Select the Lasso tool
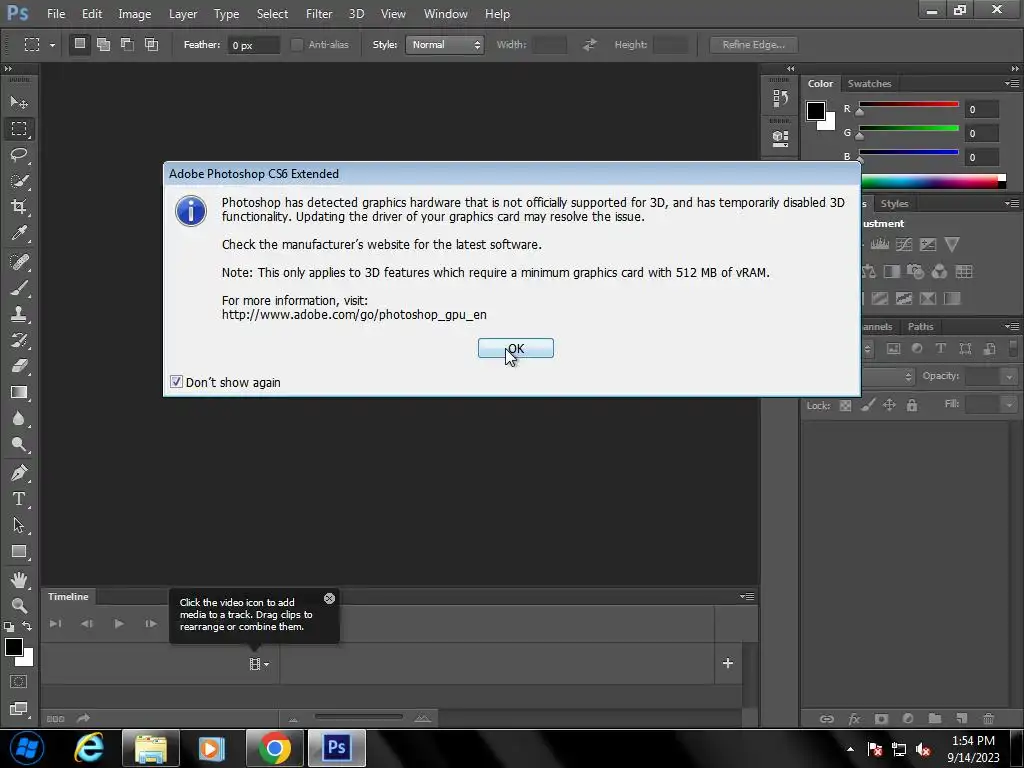1024x768 pixels. tap(19, 155)
